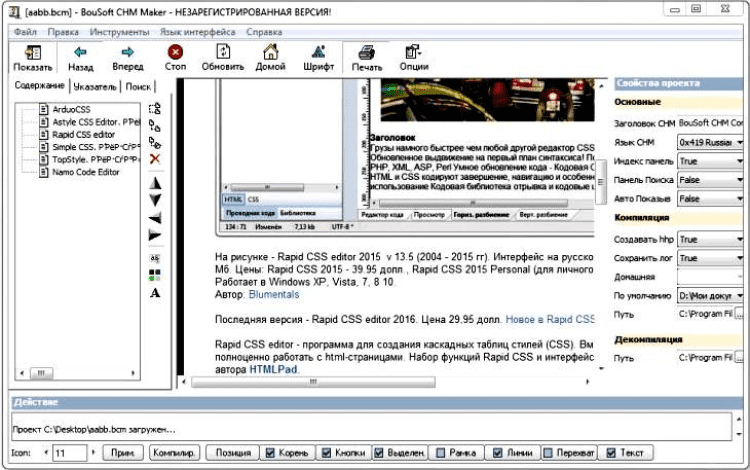The width and height of the screenshot is (750, 470).
Task: Click the colored squares icon in side toolbar
Action: [x=154, y=275]
